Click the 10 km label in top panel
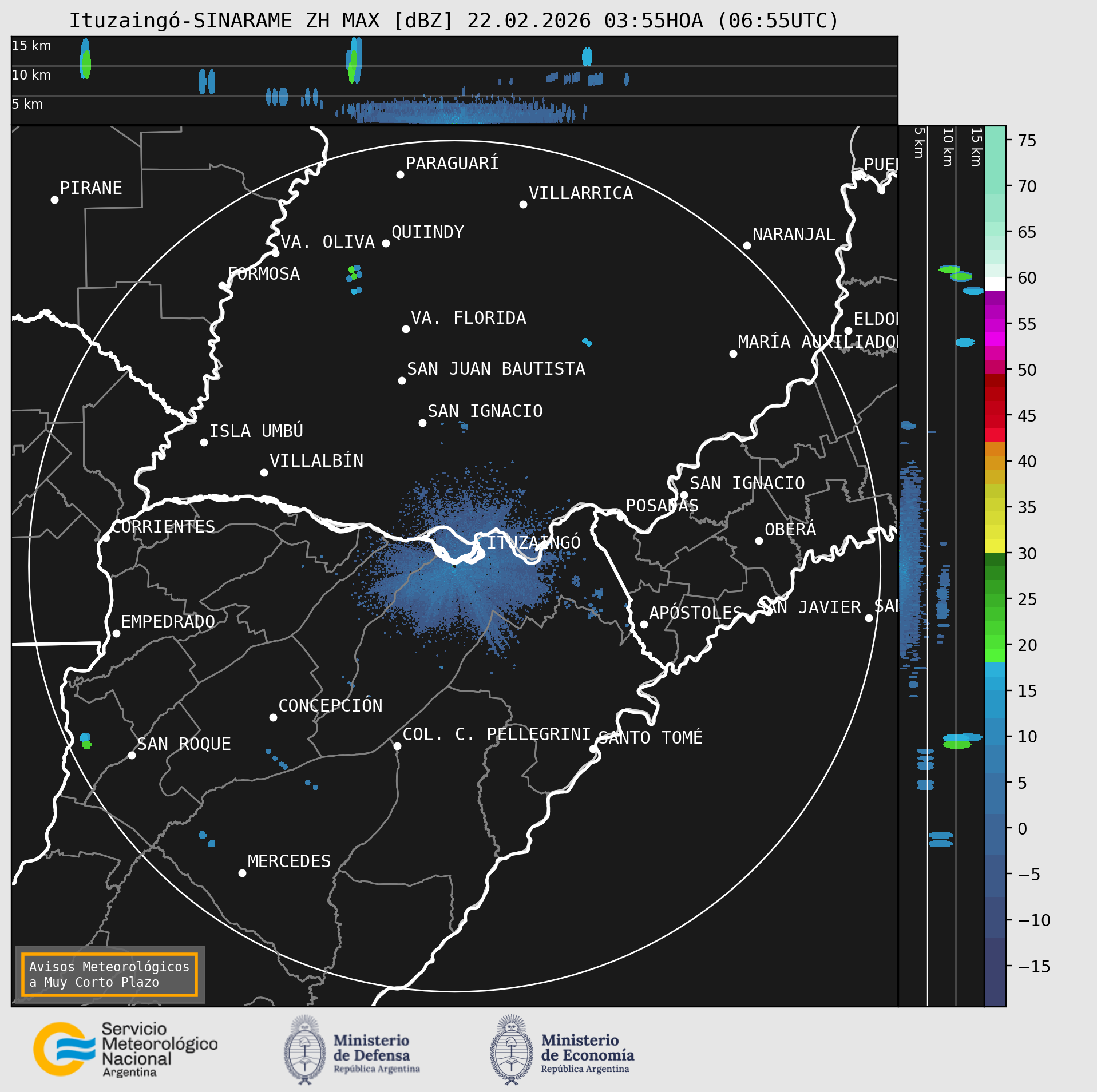The height and width of the screenshot is (1092, 1097). pos(31,75)
